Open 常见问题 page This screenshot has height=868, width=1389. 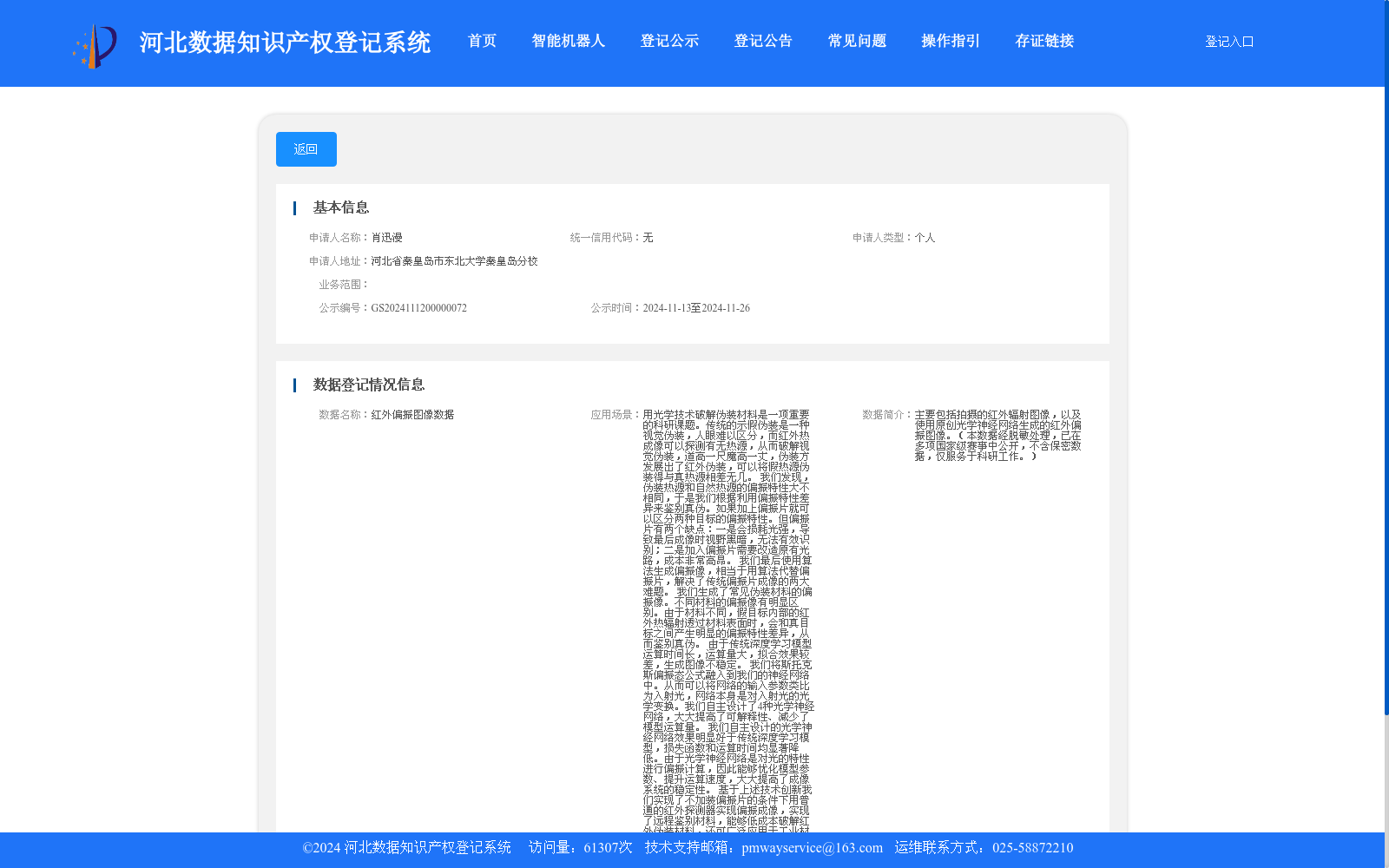pyautogui.click(x=857, y=41)
